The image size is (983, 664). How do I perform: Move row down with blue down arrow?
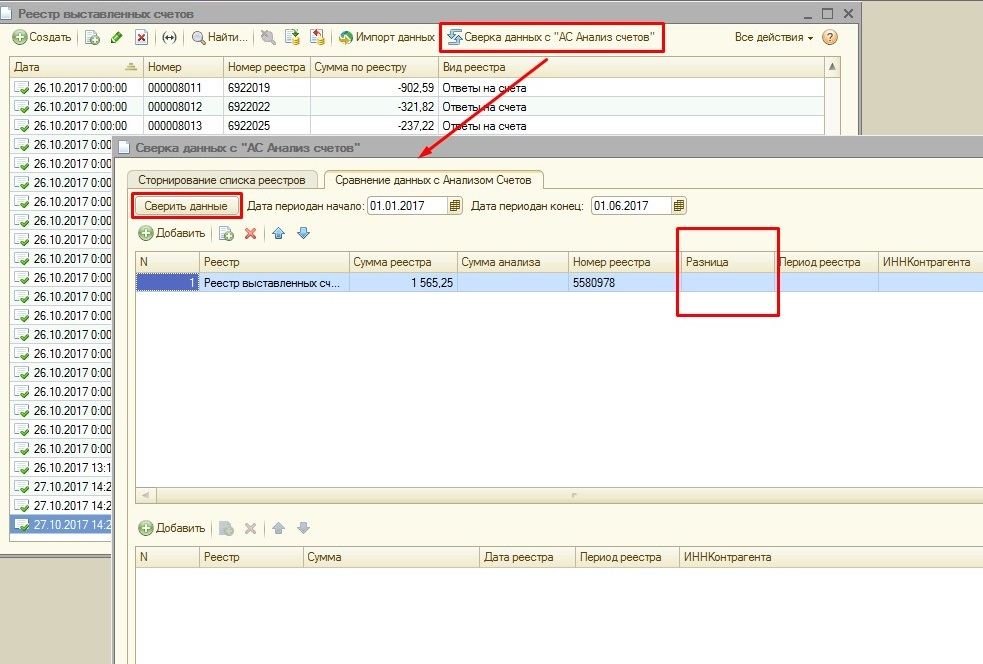[303, 233]
